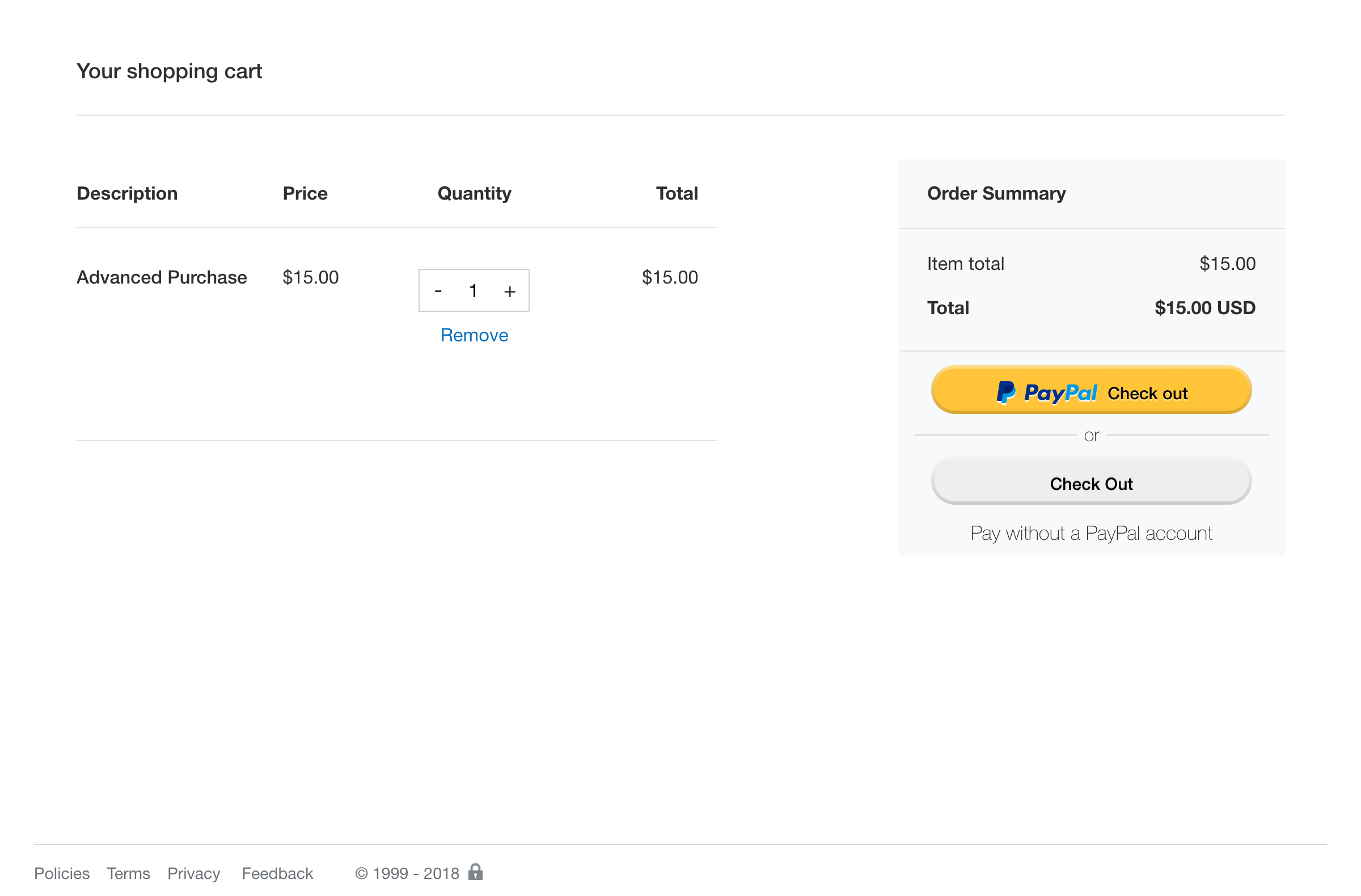Open the Privacy footer link
The height and width of the screenshot is (896, 1361).
pos(193,873)
